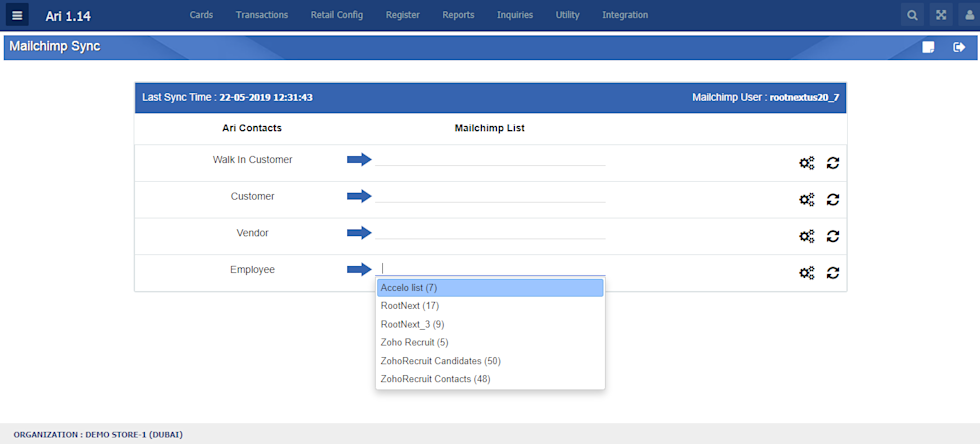Select ZohoRecruit Candidates (50) option
The height and width of the screenshot is (444, 980).
(x=490, y=360)
